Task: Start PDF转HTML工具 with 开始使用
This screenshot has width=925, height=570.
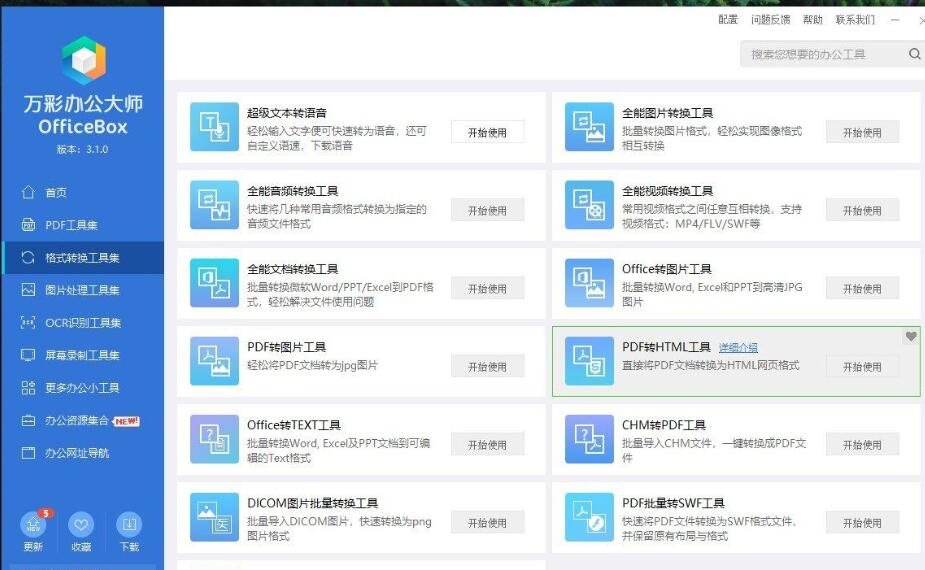Action: point(862,366)
